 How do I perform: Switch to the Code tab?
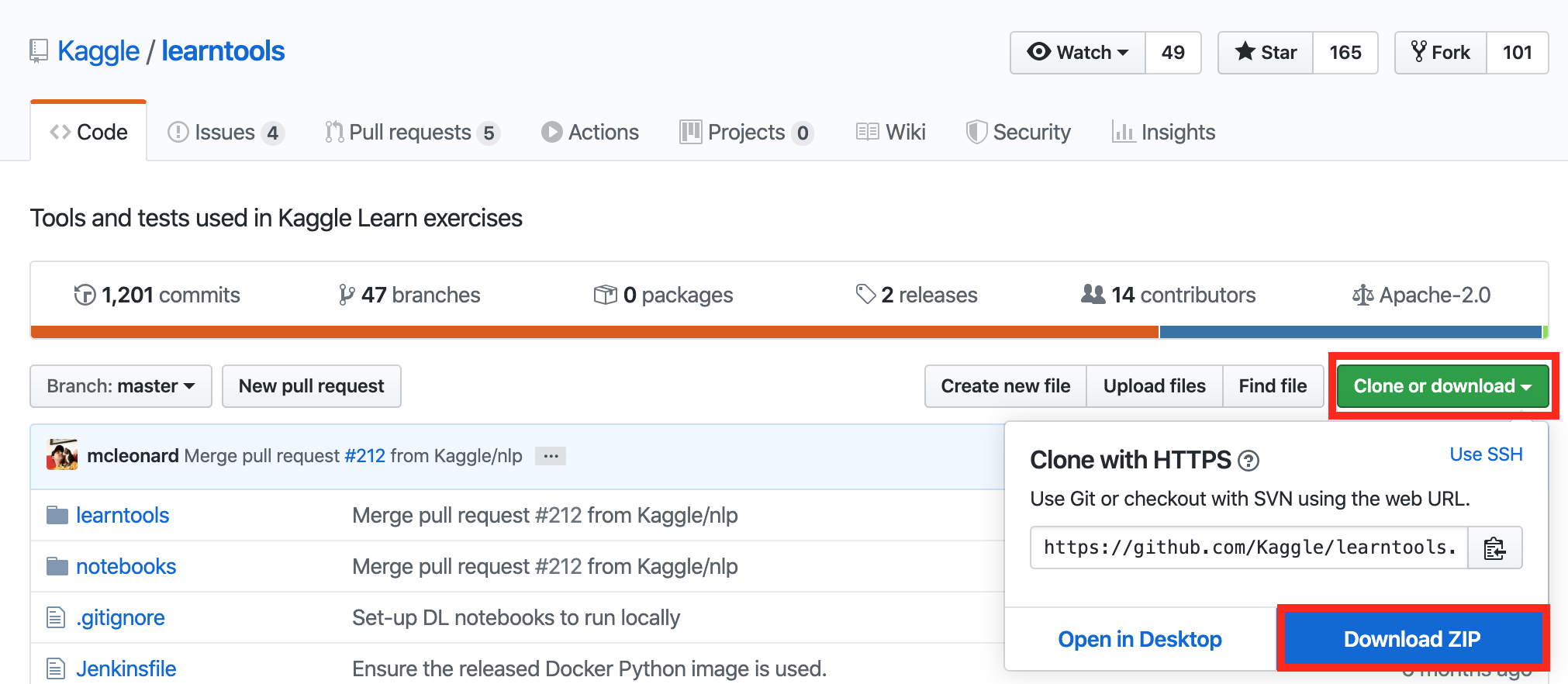tap(88, 132)
